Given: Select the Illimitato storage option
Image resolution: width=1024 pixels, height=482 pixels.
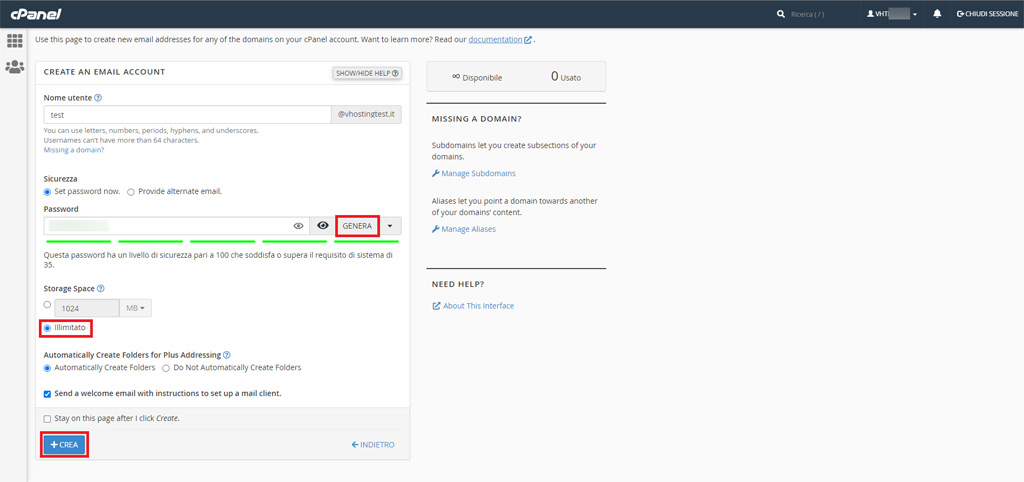Looking at the screenshot, I should [47, 328].
